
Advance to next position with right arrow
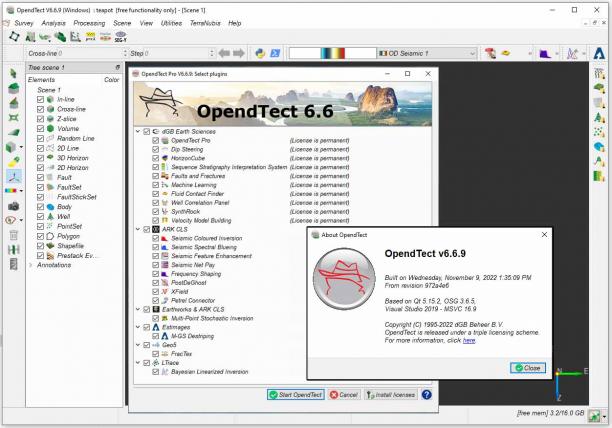point(239,53)
